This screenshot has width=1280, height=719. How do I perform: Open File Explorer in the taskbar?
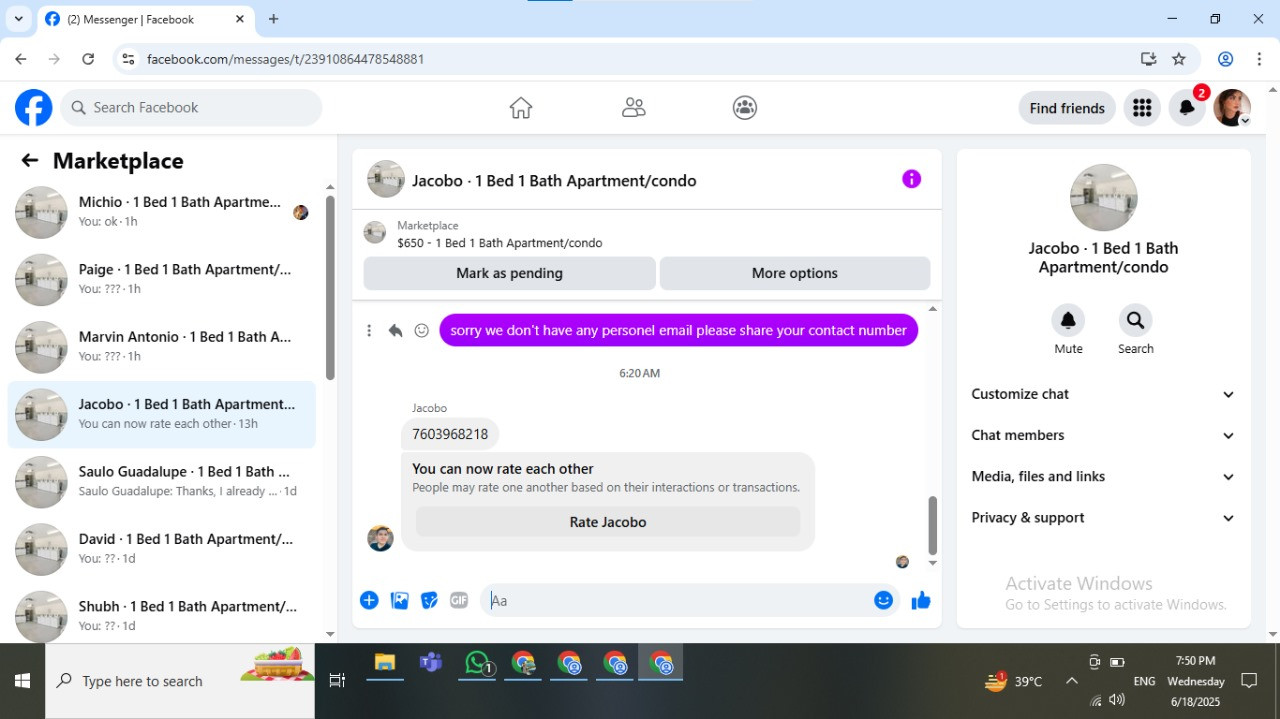tap(385, 663)
